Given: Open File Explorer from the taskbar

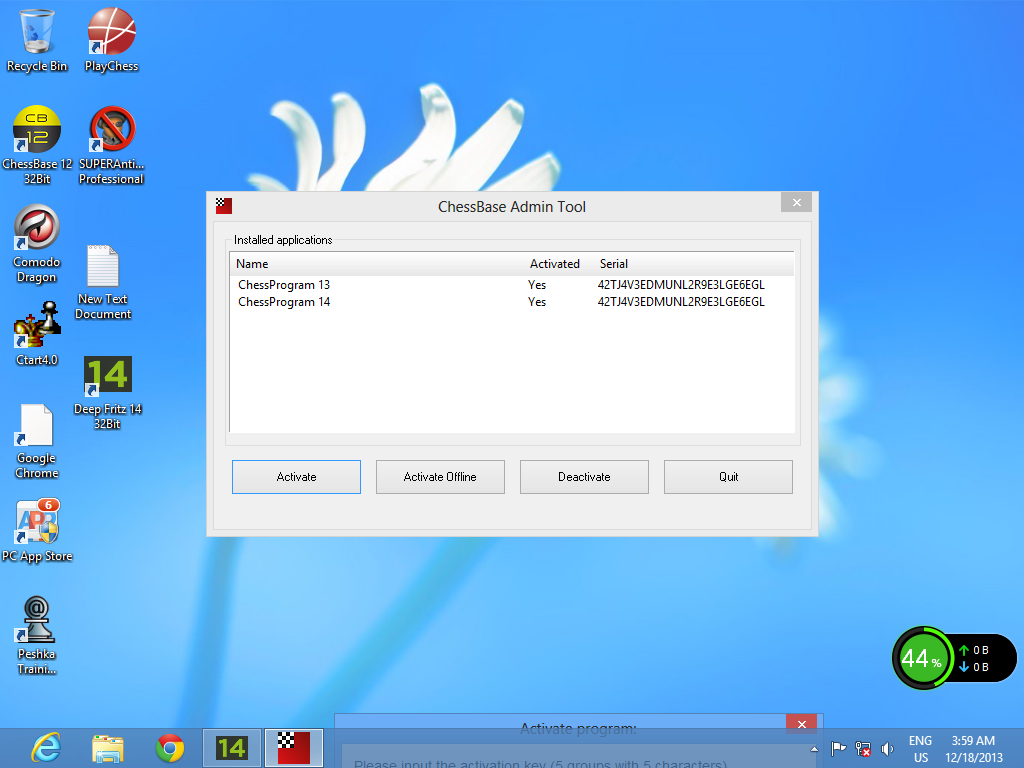Looking at the screenshot, I should point(108,748).
